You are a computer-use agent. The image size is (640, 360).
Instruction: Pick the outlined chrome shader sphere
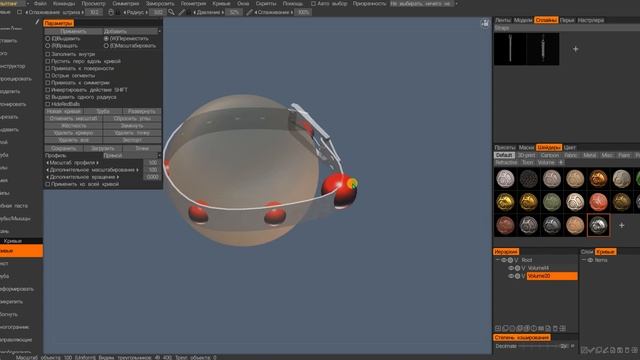pyautogui.click(x=598, y=225)
